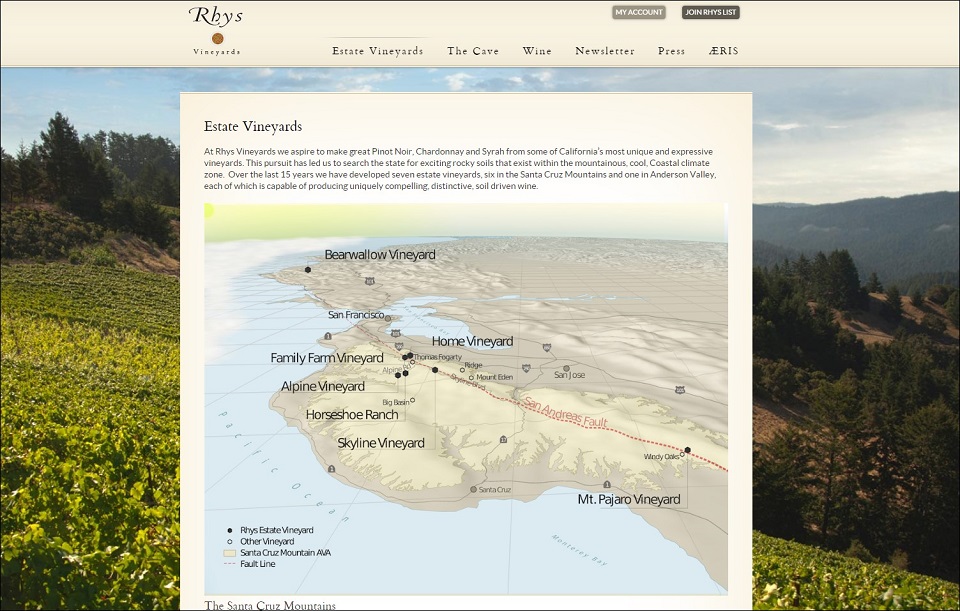Select the Press menu item

671,51
